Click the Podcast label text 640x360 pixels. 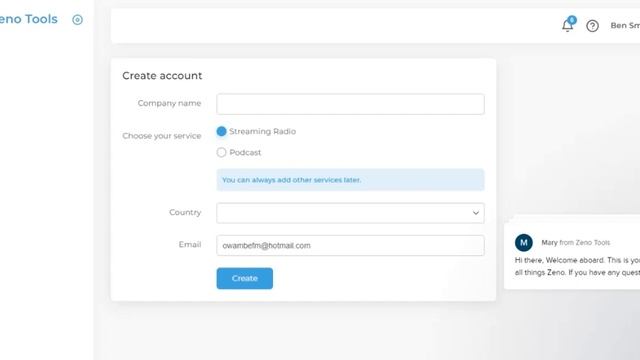(x=245, y=152)
